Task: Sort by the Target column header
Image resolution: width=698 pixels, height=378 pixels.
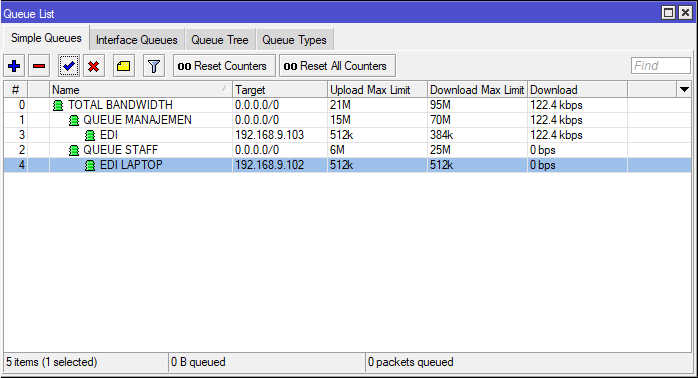Action: pos(280,90)
